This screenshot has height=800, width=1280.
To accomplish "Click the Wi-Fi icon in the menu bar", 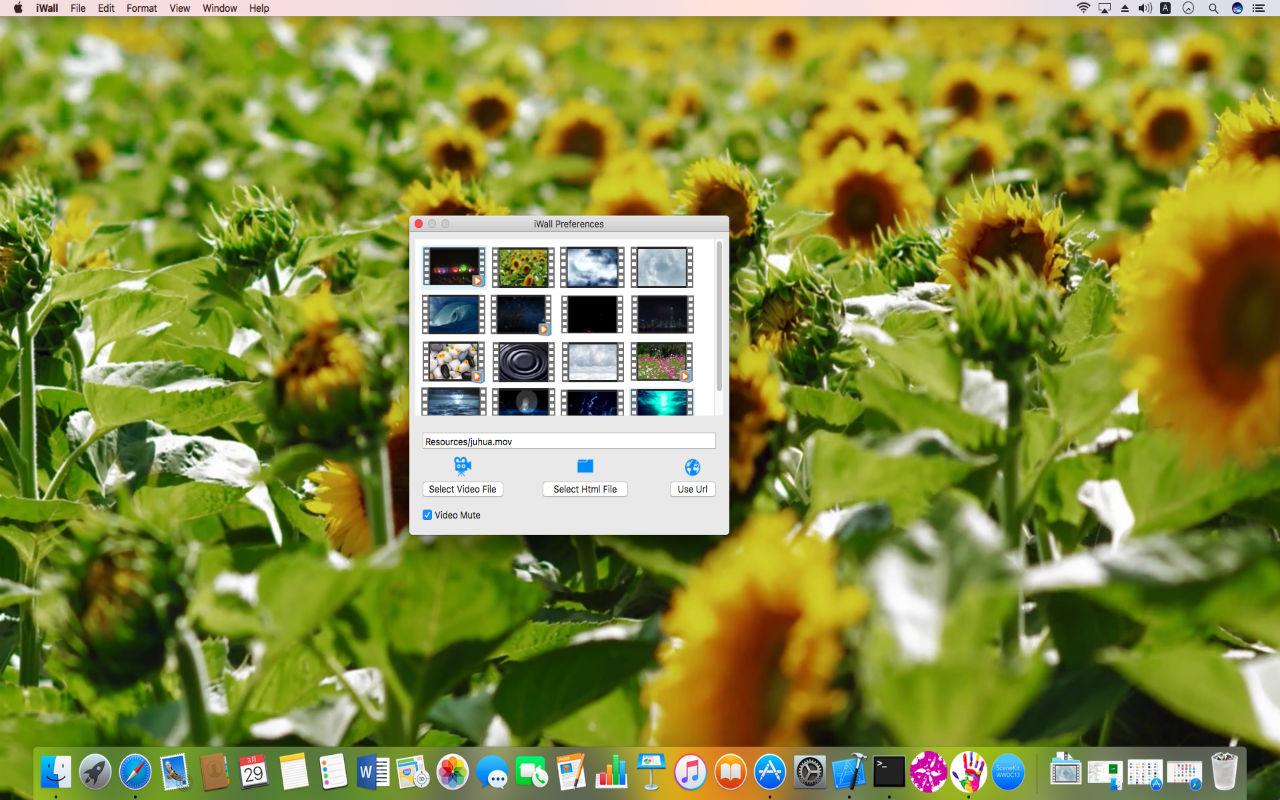I will [1083, 8].
